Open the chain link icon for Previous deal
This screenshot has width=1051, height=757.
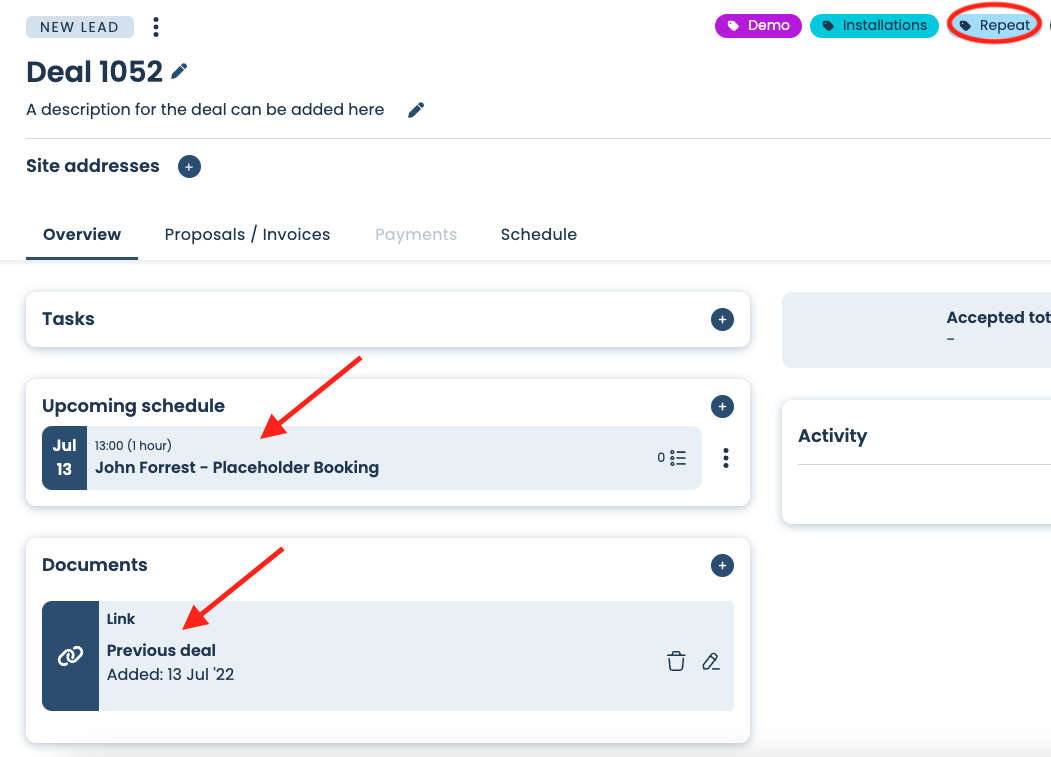[70, 656]
